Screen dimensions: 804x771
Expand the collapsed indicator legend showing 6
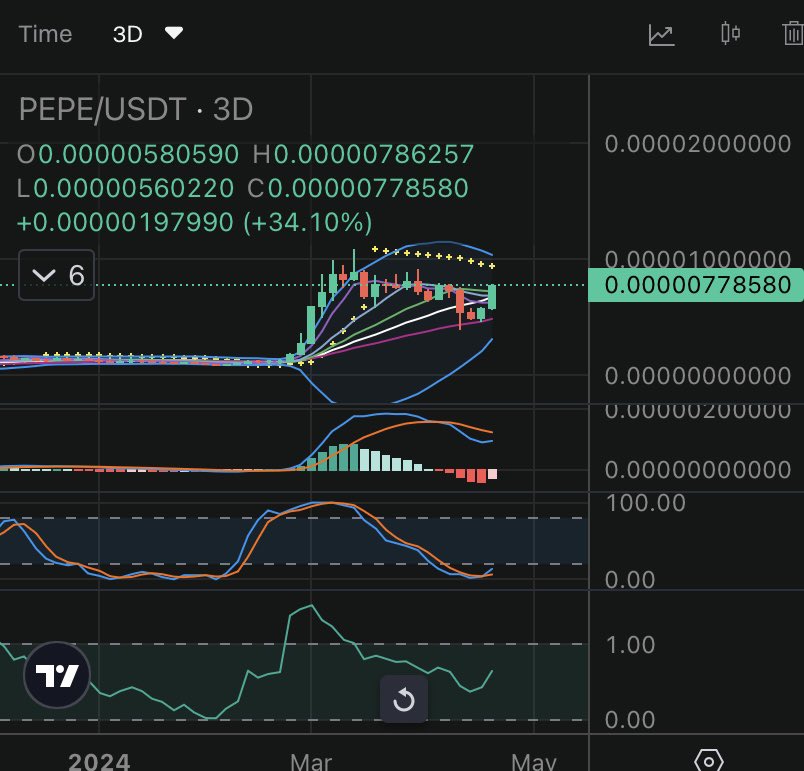56,275
